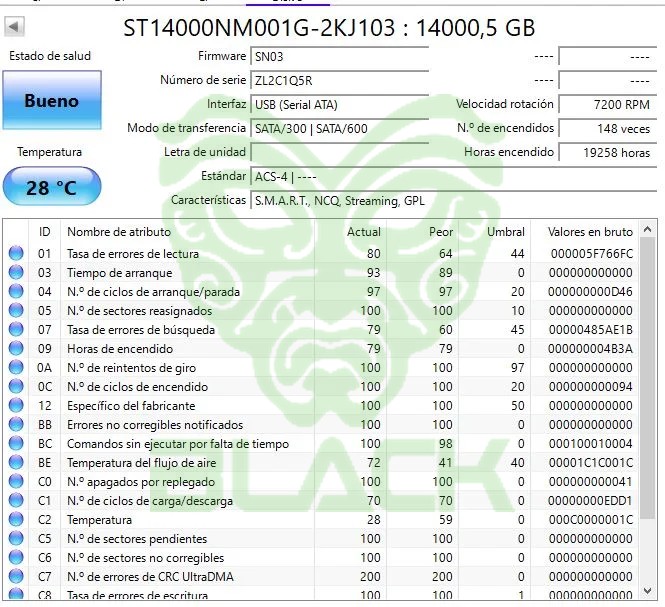
Task: Click status orb for apagados por replegado
Action: [16, 481]
